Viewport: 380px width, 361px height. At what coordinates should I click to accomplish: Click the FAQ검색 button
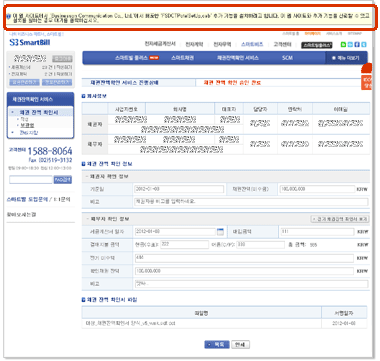63,180
